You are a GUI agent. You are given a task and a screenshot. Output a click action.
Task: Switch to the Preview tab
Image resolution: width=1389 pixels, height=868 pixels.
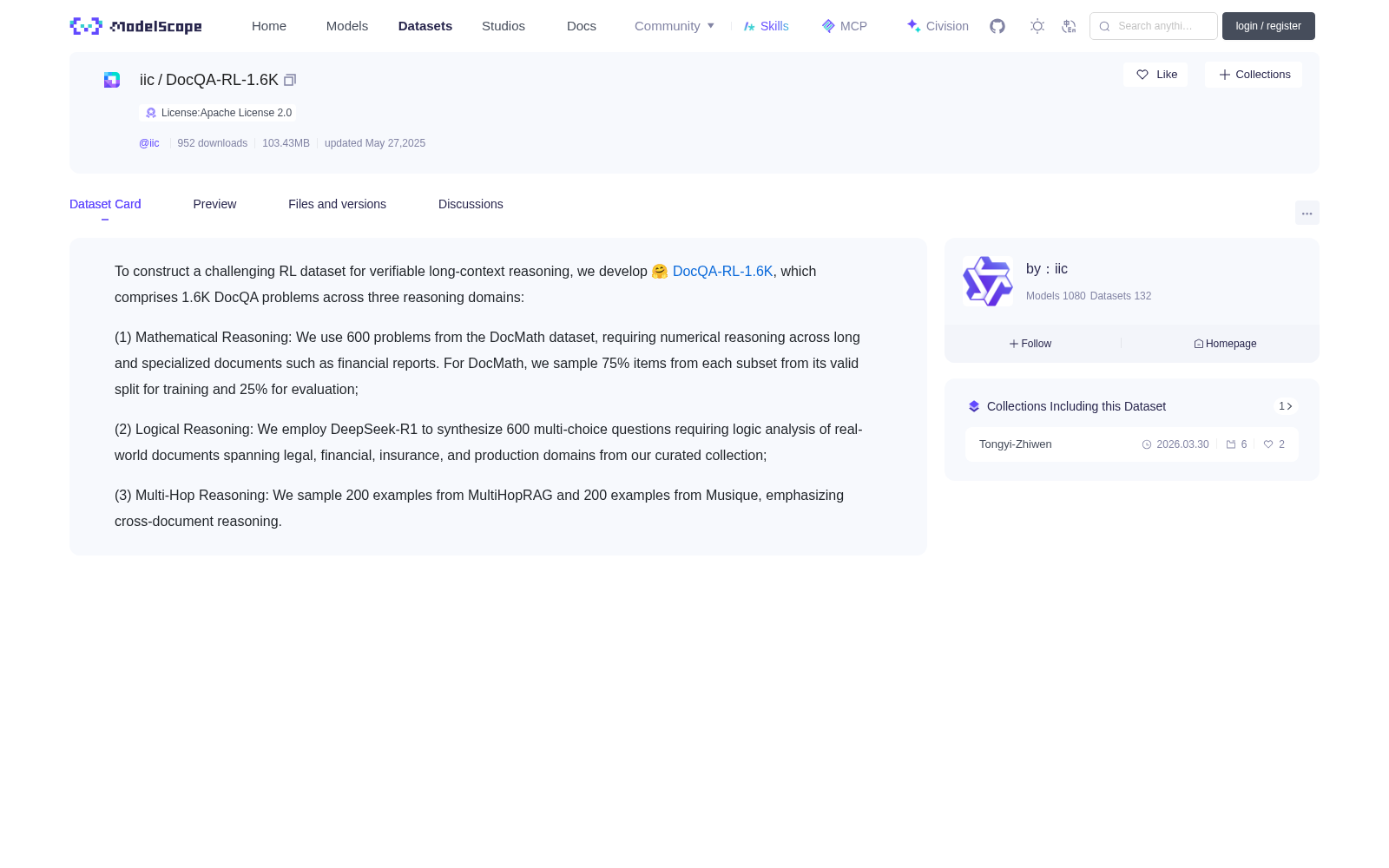(214, 204)
